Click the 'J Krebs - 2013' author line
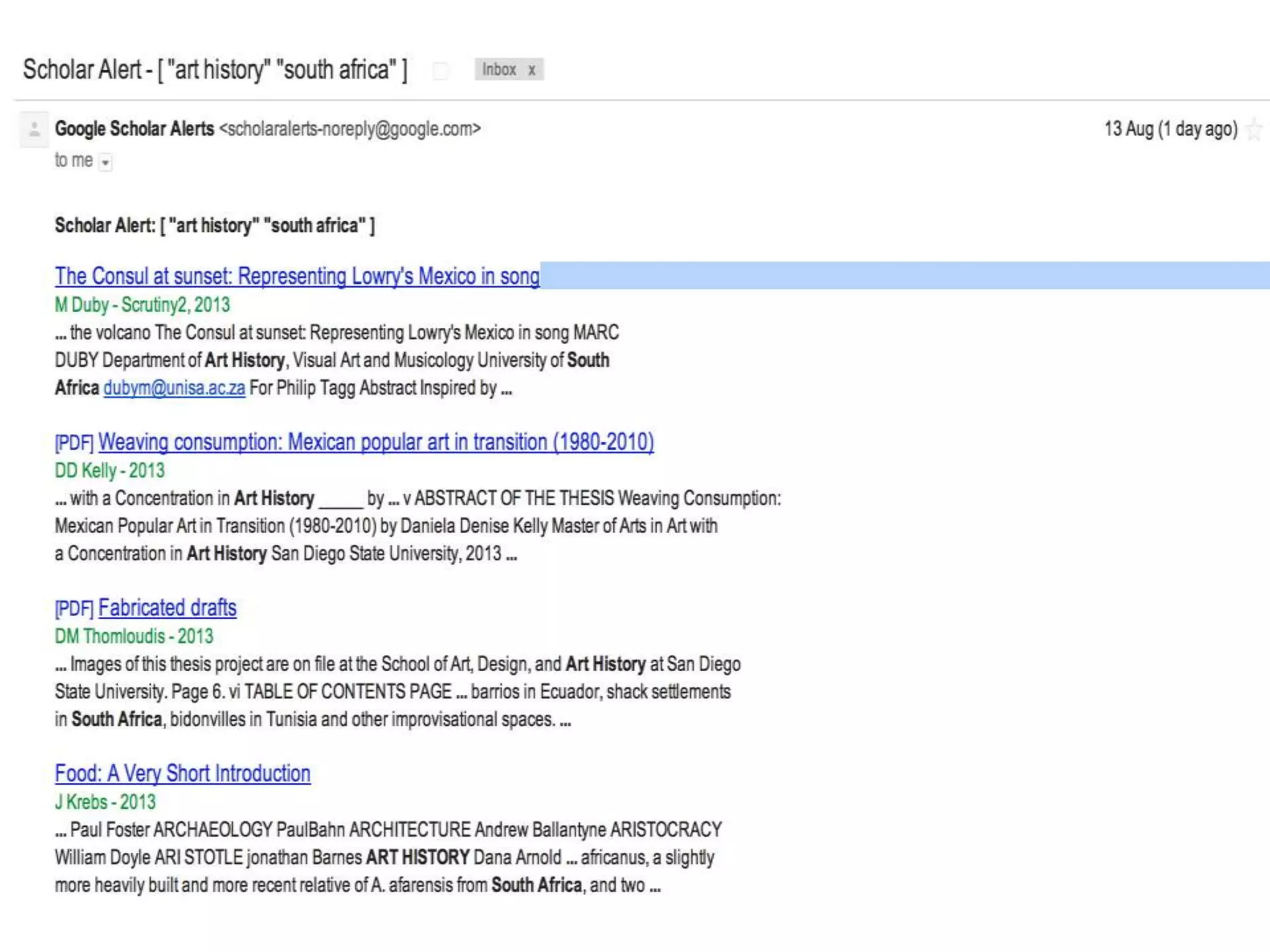Viewport: 1270px width, 952px height. click(x=105, y=802)
